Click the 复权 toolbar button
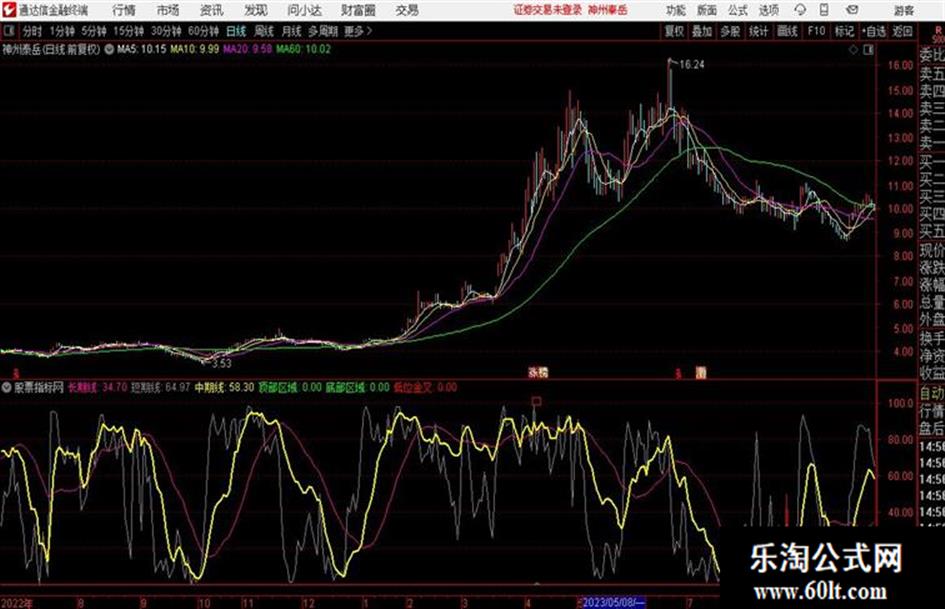945x609 pixels. [x=674, y=31]
